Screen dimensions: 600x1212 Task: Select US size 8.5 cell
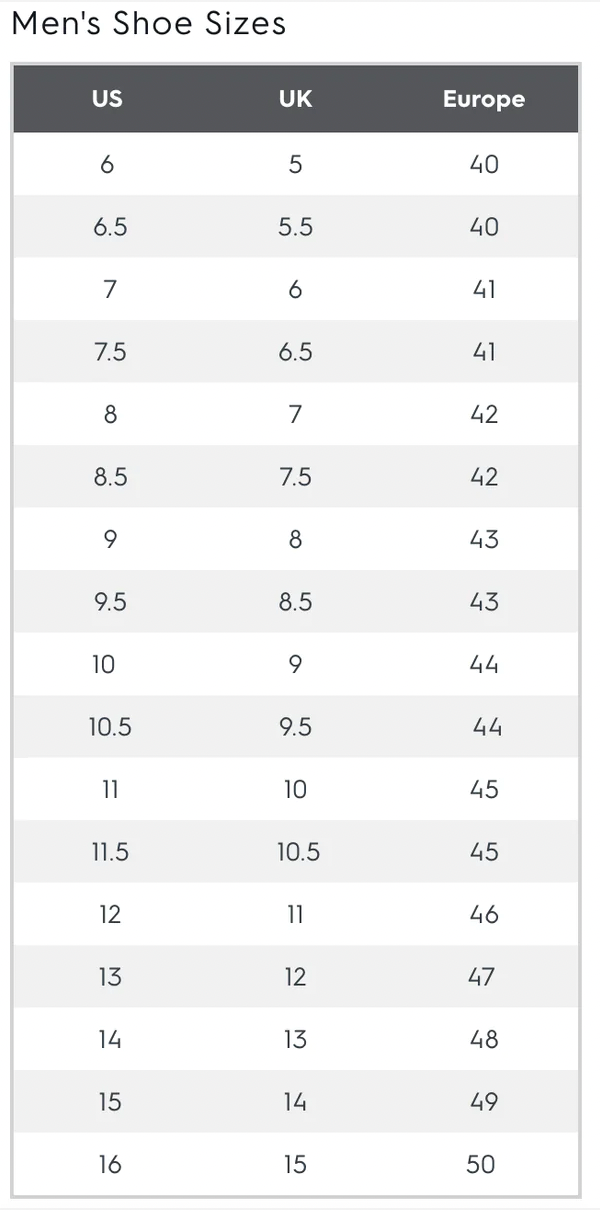[110, 477]
